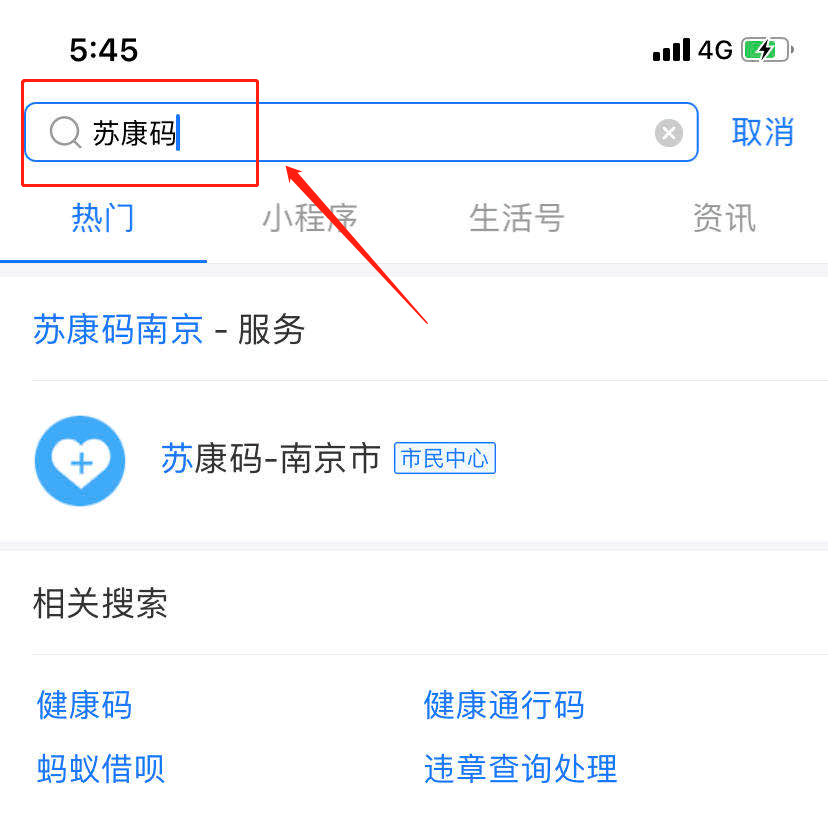
Task: Search related term 违章查询处理
Action: (x=521, y=768)
